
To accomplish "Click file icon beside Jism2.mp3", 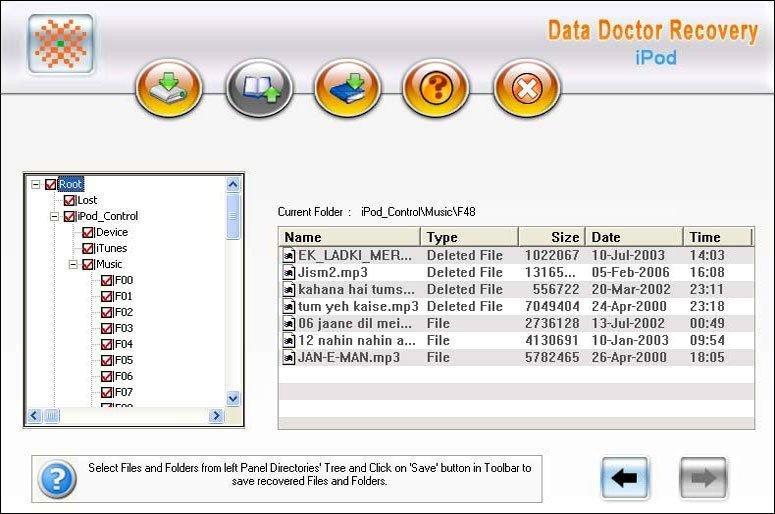I will pos(289,272).
